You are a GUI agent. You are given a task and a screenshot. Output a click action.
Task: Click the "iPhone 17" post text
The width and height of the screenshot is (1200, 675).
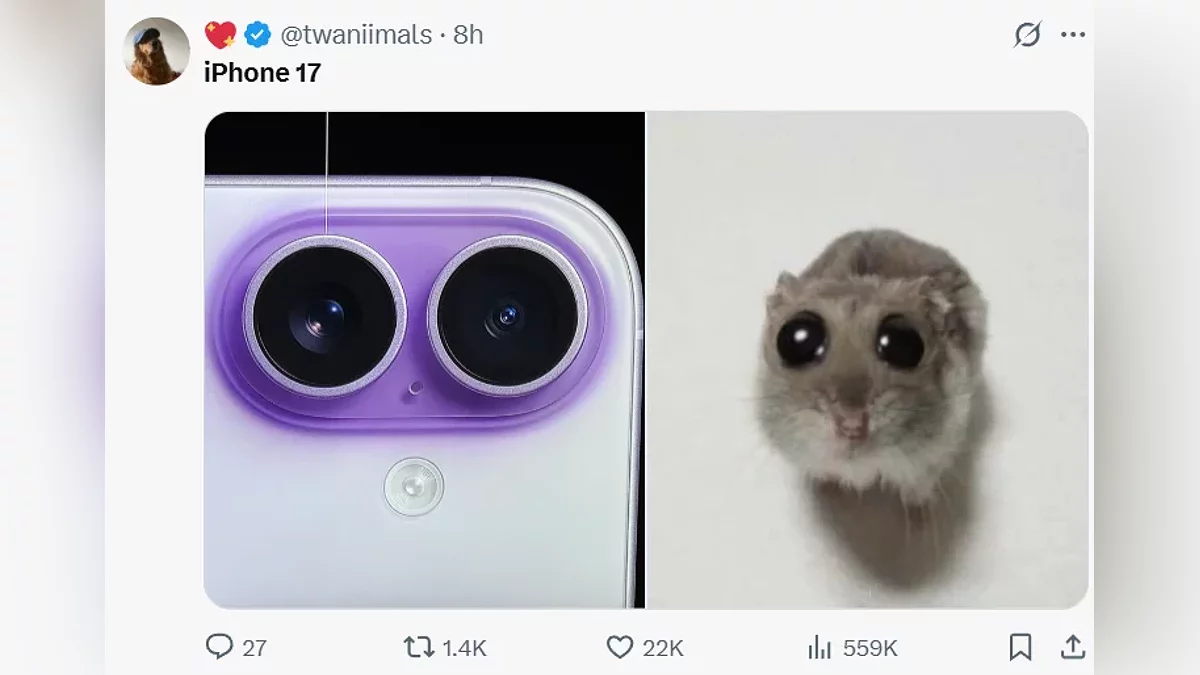click(262, 72)
